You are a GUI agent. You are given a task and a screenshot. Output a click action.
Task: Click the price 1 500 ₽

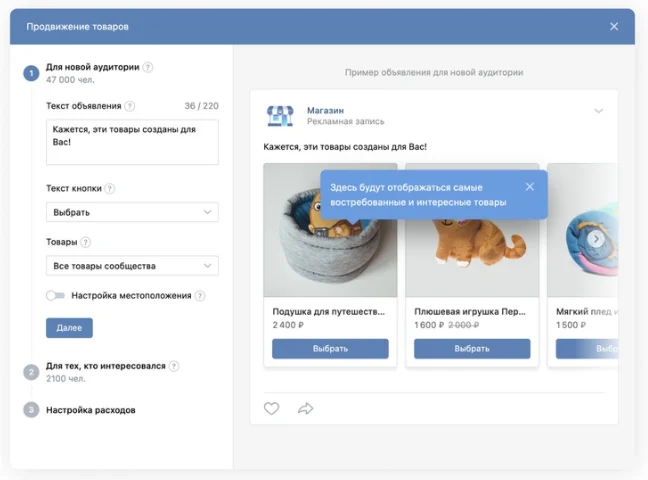[571, 325]
